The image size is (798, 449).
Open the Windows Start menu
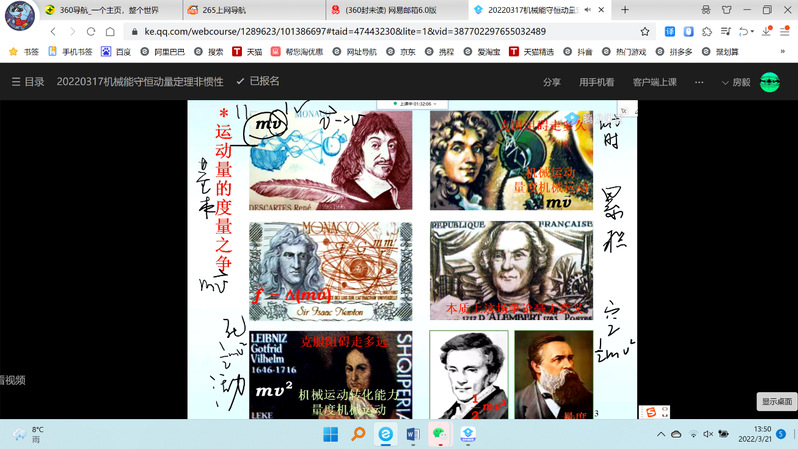point(330,434)
